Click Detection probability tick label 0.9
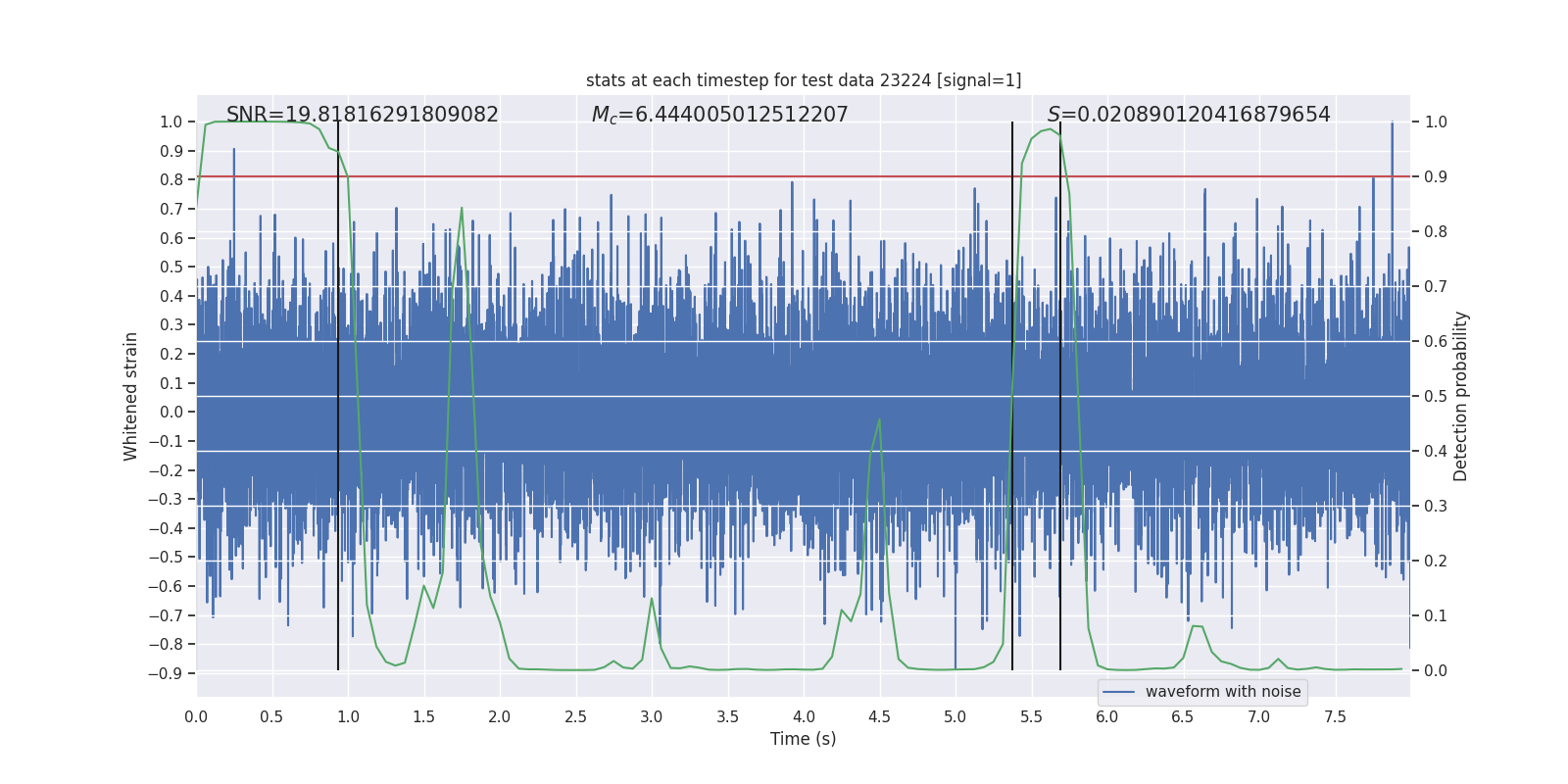 [x=1436, y=176]
